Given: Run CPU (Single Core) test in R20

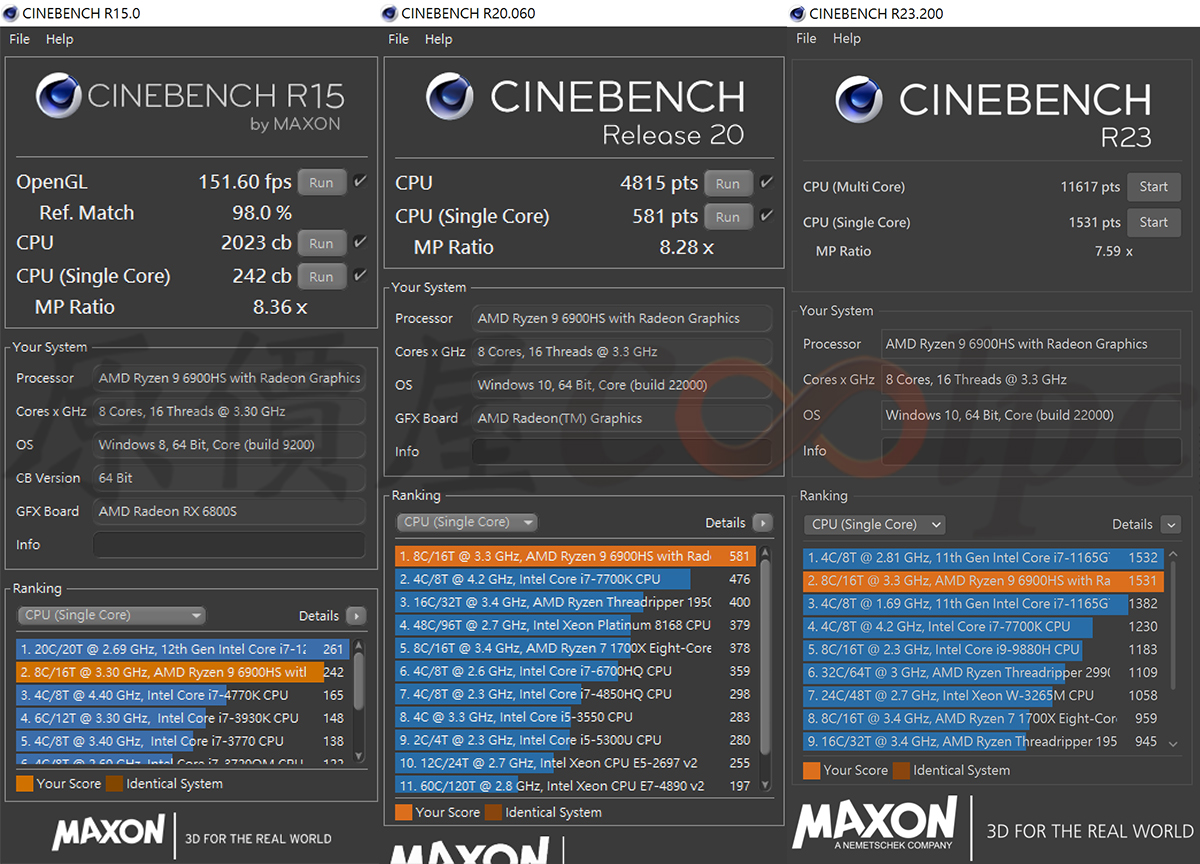Looking at the screenshot, I should (728, 217).
